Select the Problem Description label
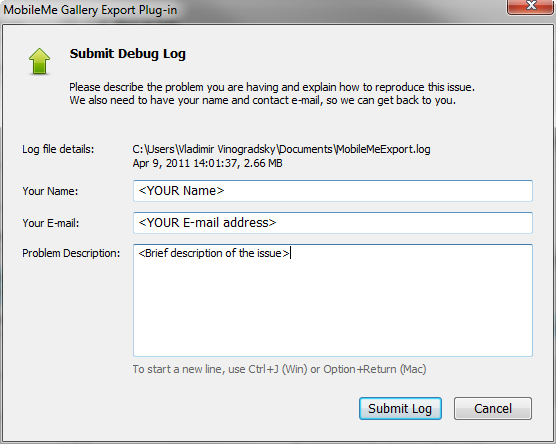Viewport: 556px width, 444px height. [71, 253]
